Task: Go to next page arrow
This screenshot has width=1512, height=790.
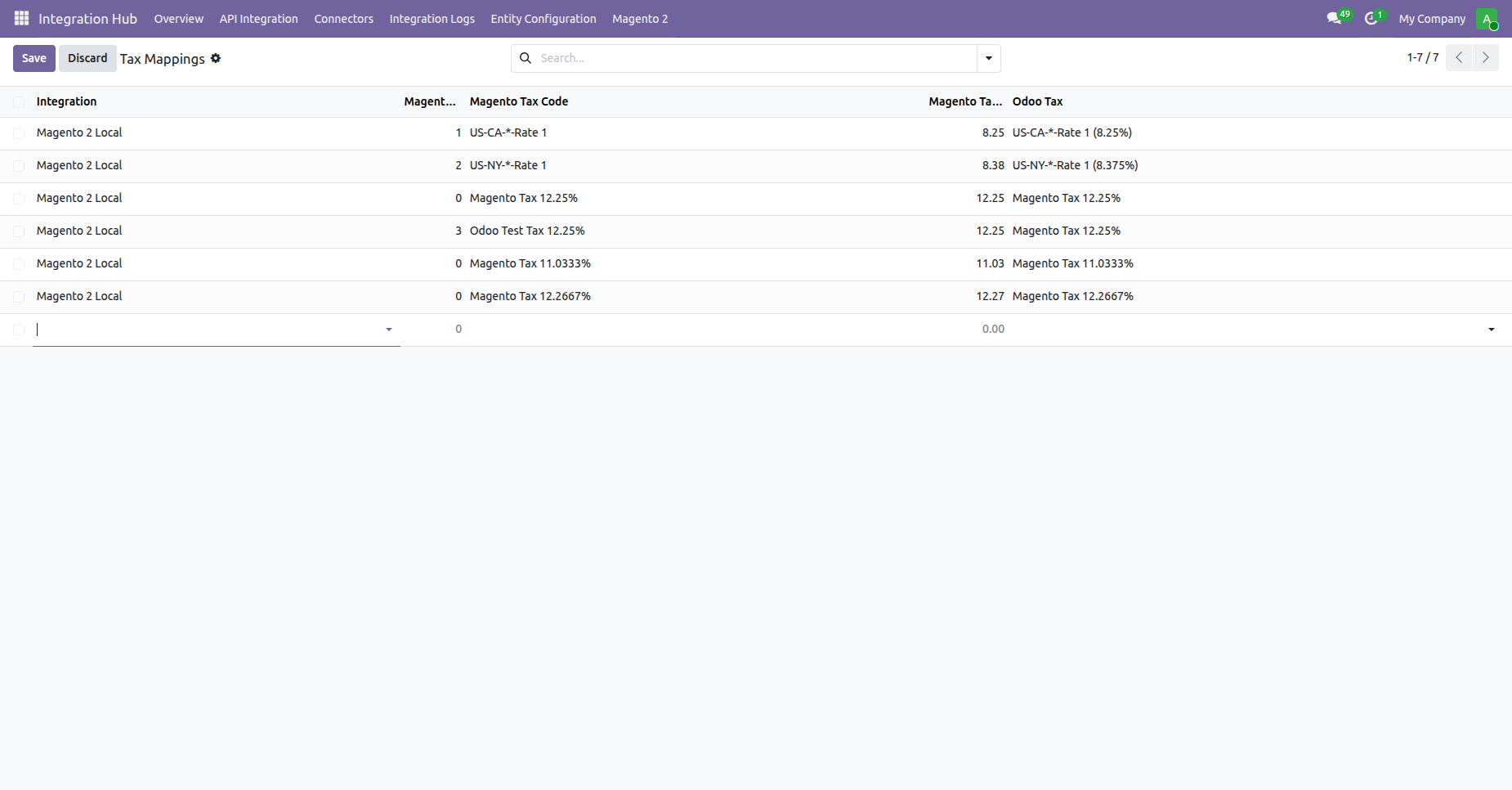Action: coord(1486,57)
